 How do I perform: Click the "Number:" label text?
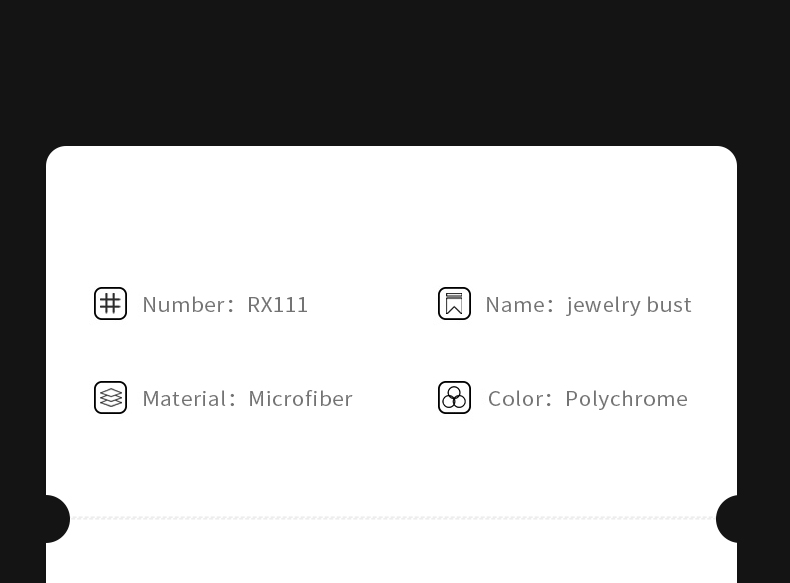[187, 304]
